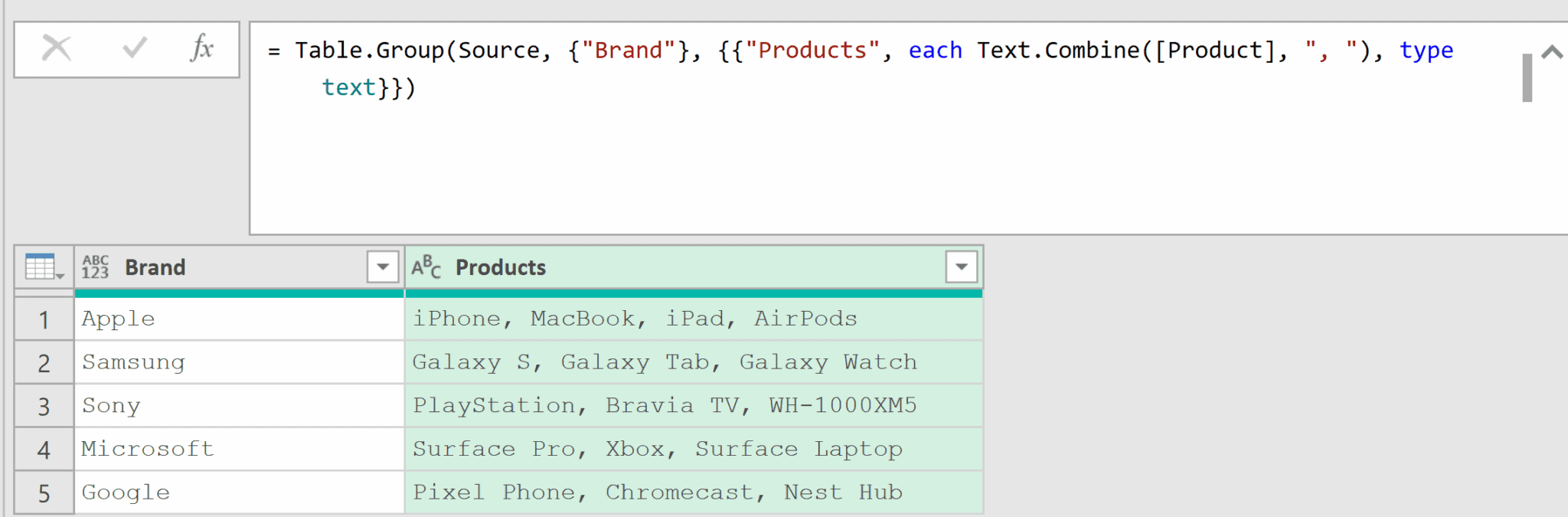The width and height of the screenshot is (1568, 517).
Task: Click the Sony cell
Action: coord(240,406)
